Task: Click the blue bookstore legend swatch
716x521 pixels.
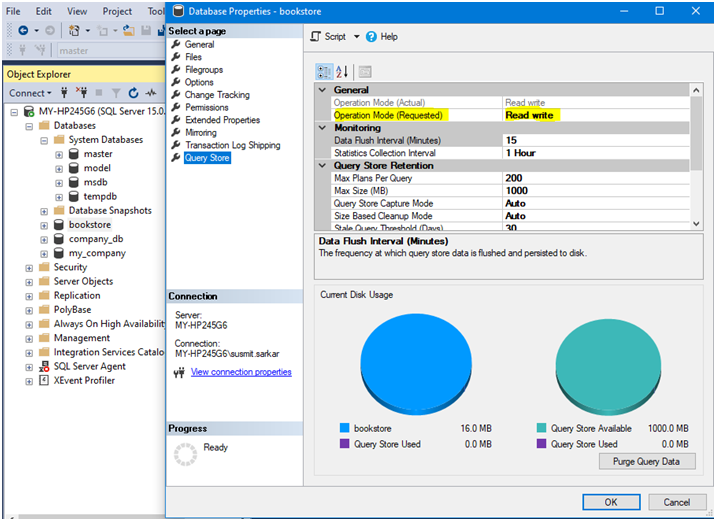Action: point(344,428)
